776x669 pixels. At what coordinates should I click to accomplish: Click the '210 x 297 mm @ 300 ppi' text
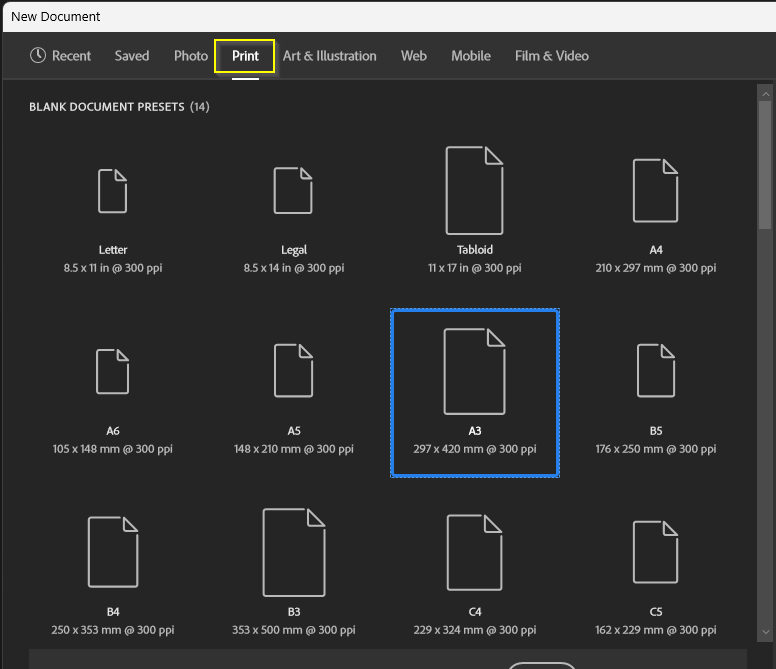[x=656, y=268]
